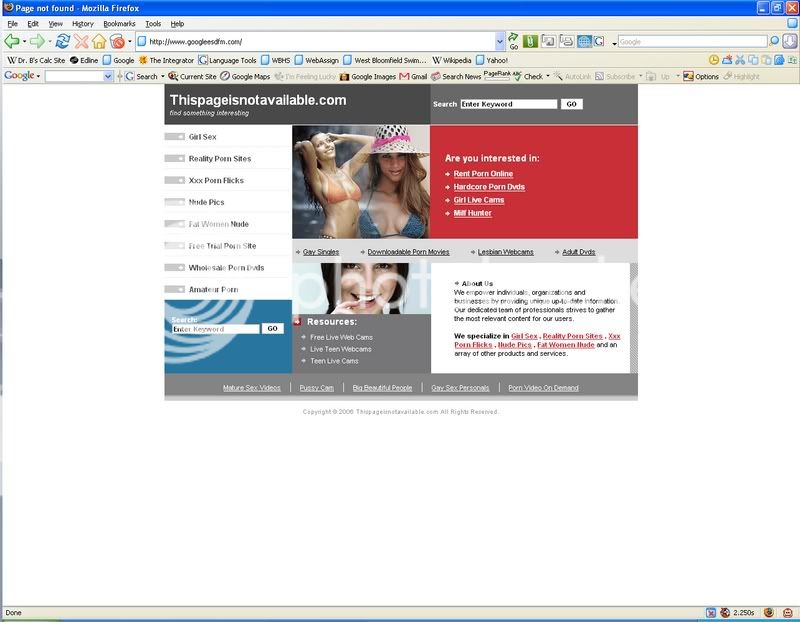Viewport: 800px width, 622px height.
Task: Open the spell Check dropdown arrow
Action: click(550, 76)
